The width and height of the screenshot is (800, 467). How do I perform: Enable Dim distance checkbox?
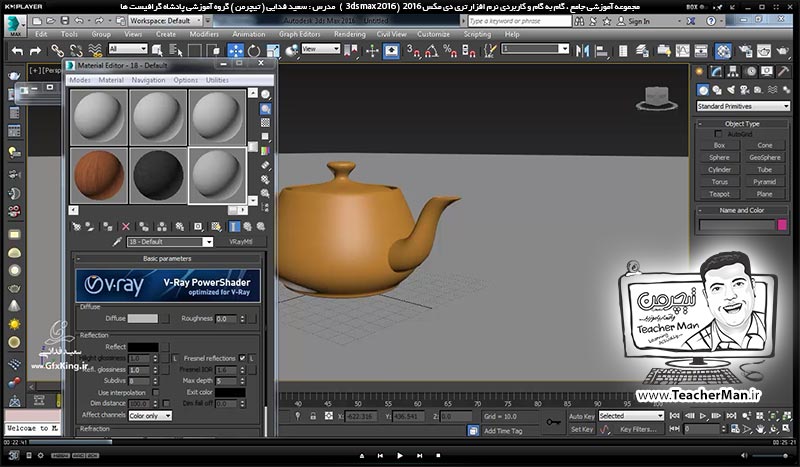pos(166,403)
